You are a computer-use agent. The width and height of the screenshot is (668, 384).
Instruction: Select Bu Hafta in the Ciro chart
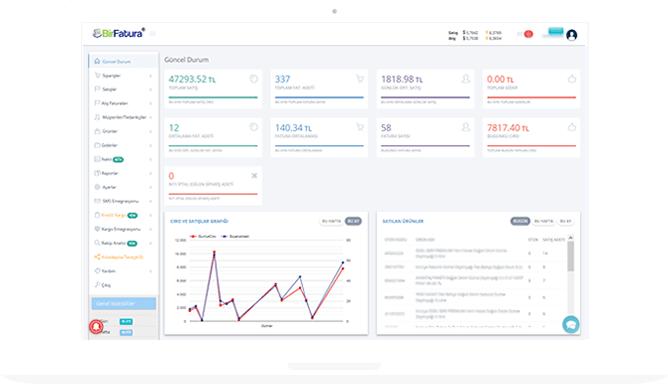331,221
